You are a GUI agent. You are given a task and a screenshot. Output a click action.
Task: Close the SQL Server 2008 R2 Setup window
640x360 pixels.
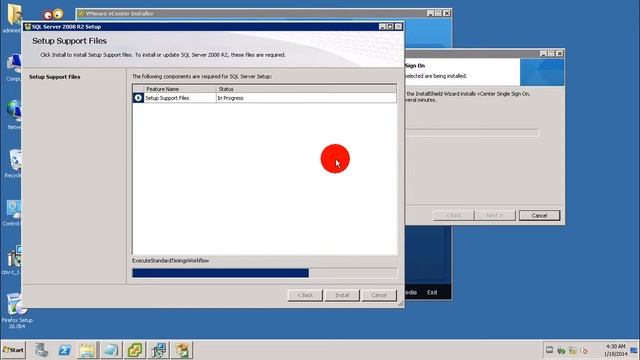point(398,27)
